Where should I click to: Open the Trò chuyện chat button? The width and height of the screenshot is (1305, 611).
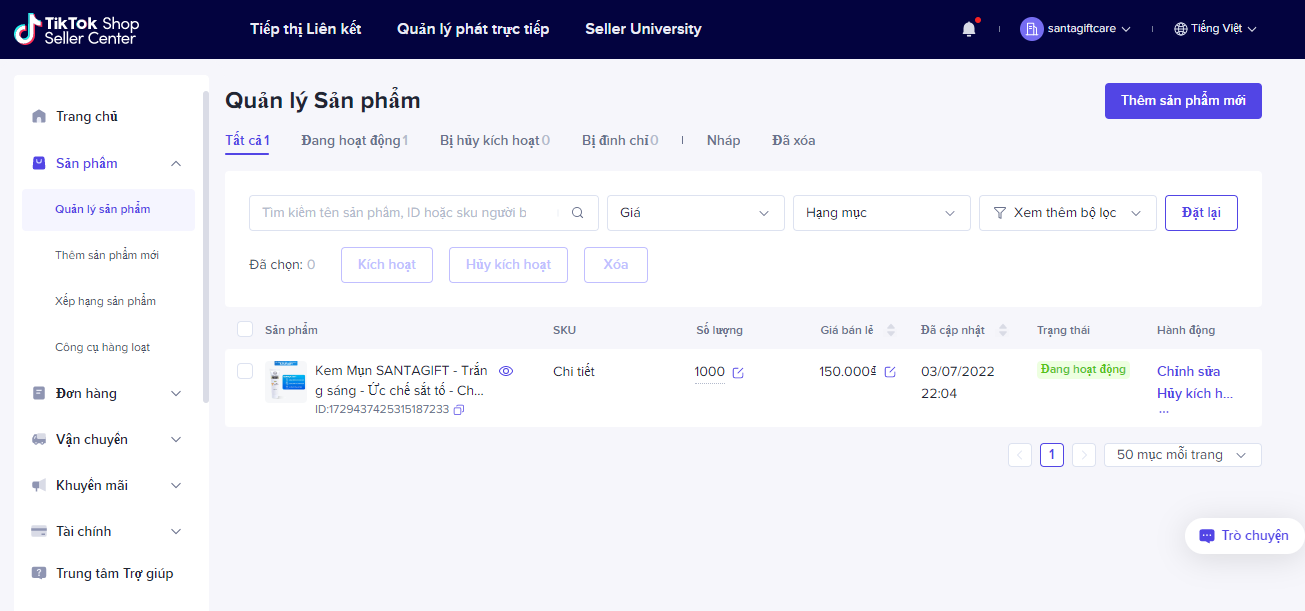pyautogui.click(x=1245, y=536)
